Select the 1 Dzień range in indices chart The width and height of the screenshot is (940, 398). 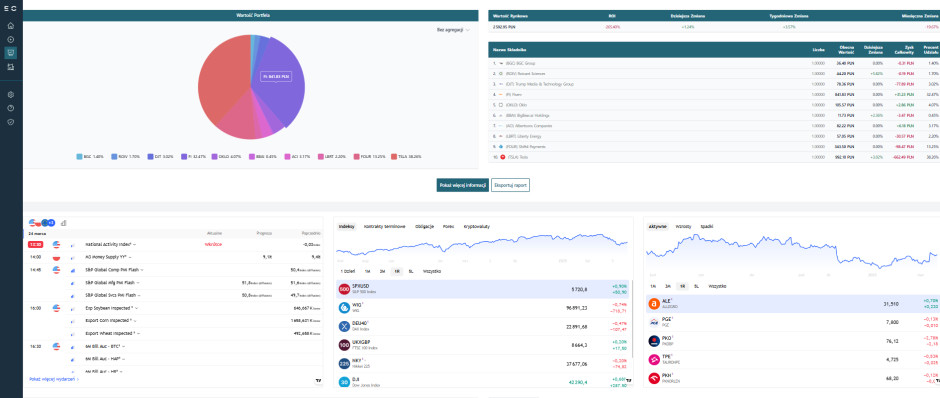[x=348, y=272]
